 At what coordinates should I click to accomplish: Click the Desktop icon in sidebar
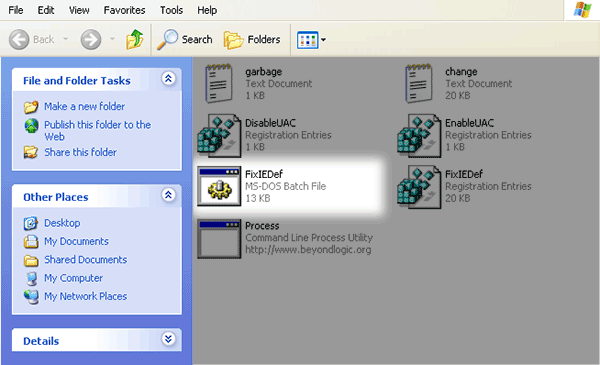(x=31, y=223)
